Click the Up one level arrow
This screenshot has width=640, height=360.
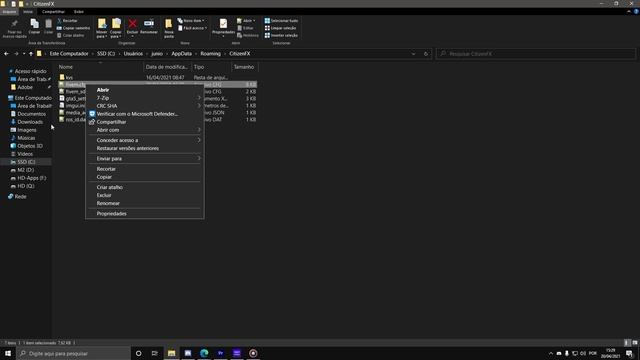(31, 53)
